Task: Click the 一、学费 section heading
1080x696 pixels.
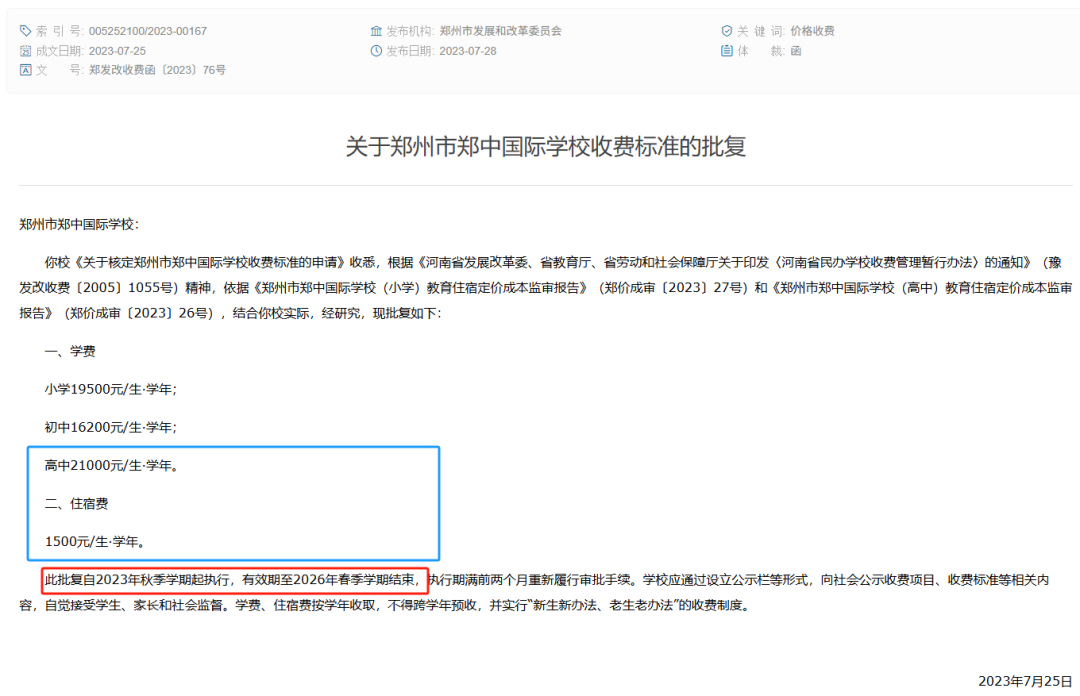Action: 70,351
